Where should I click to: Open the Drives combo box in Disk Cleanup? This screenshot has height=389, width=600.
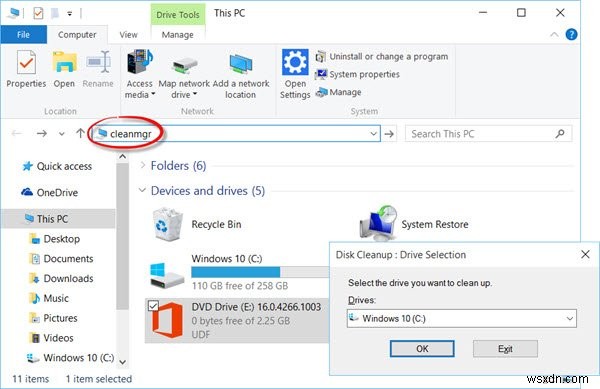pyautogui.click(x=461, y=319)
